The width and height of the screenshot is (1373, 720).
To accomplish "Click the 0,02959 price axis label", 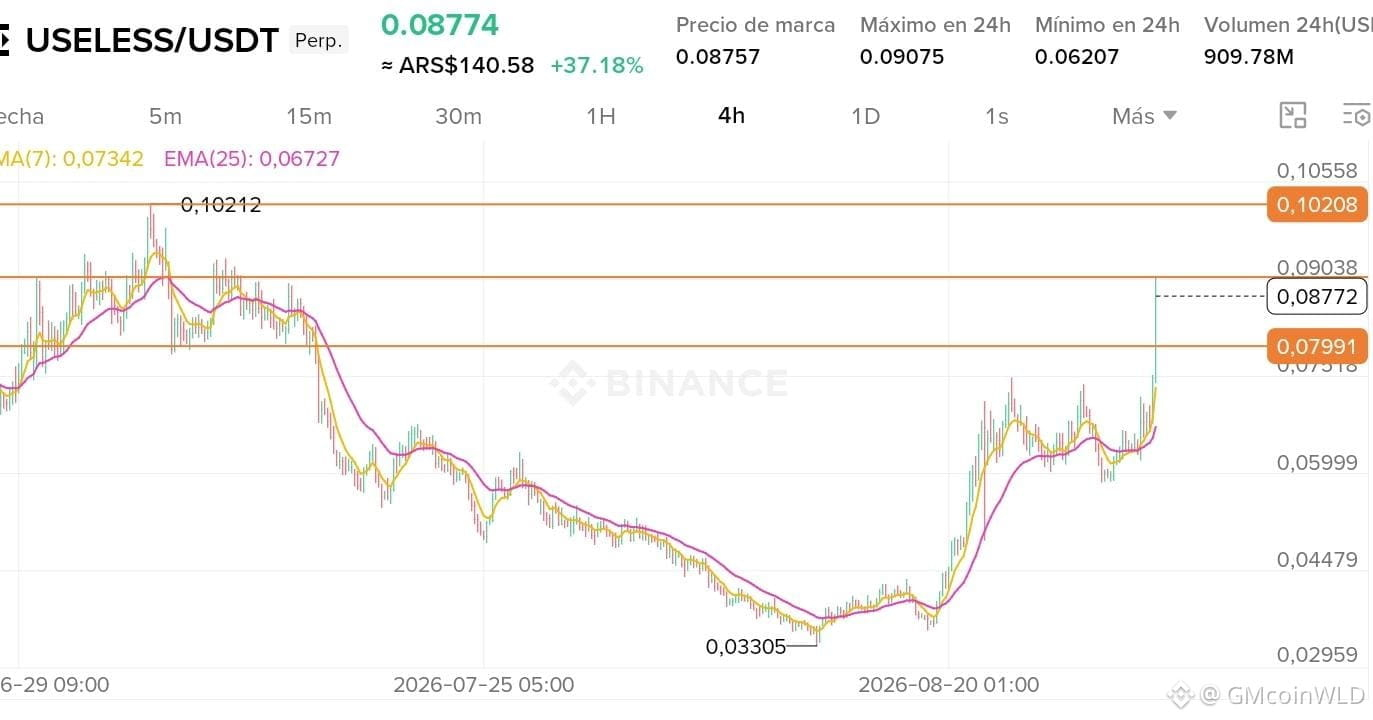I will pos(1317,655).
